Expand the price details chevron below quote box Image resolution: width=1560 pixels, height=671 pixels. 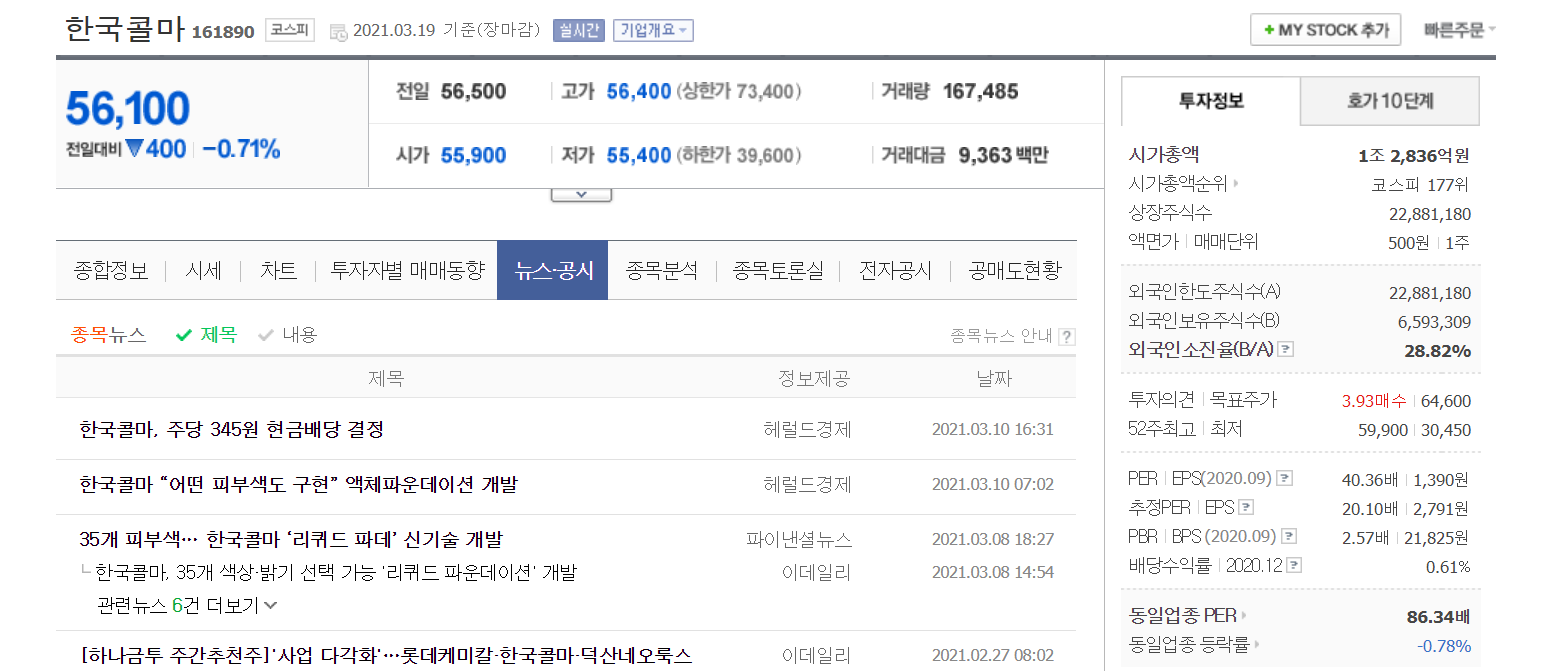point(581,194)
